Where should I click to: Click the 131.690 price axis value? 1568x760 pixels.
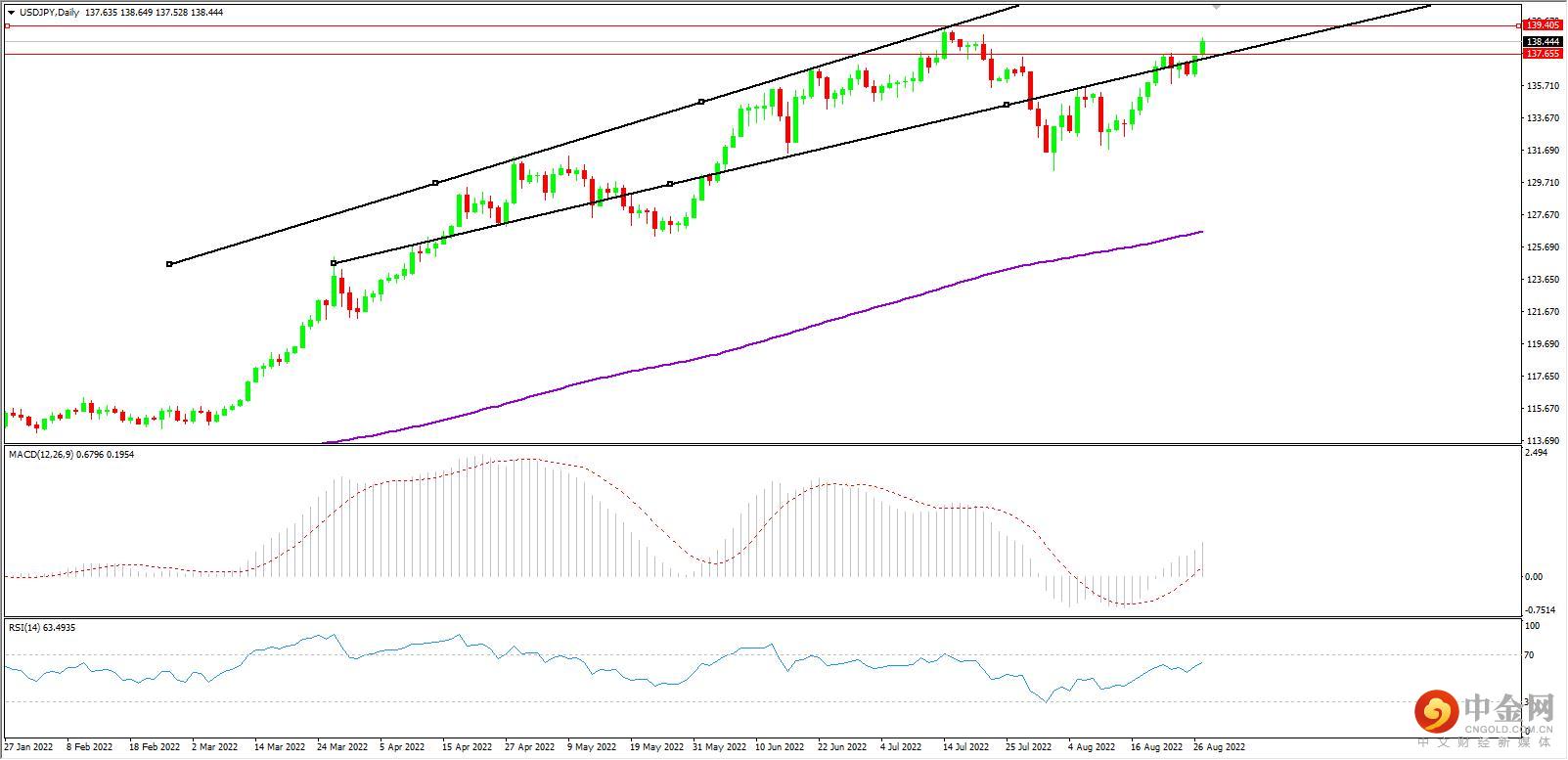tap(1542, 151)
